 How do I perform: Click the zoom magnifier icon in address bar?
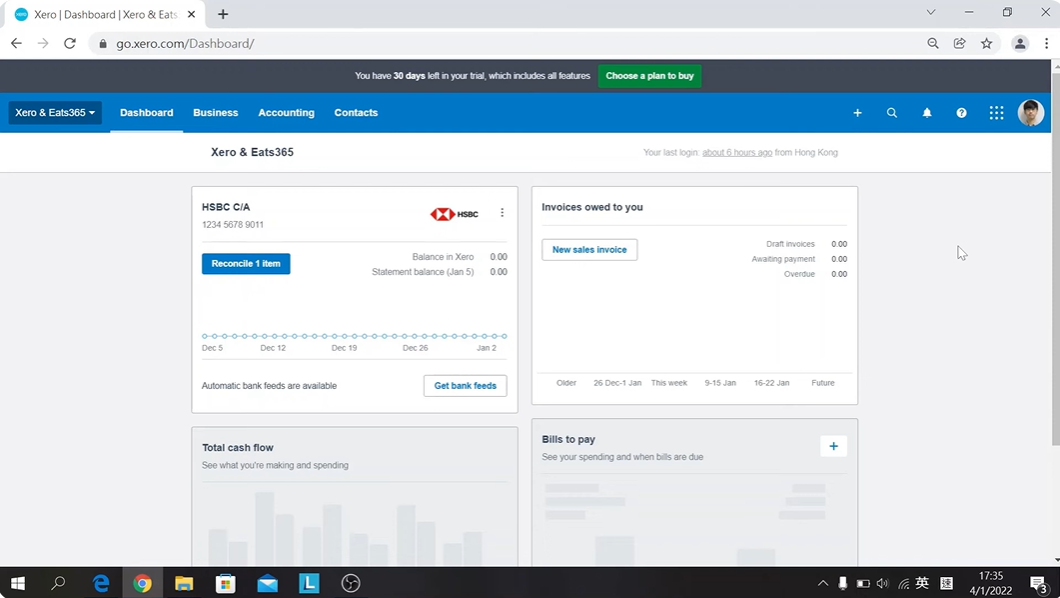933,43
